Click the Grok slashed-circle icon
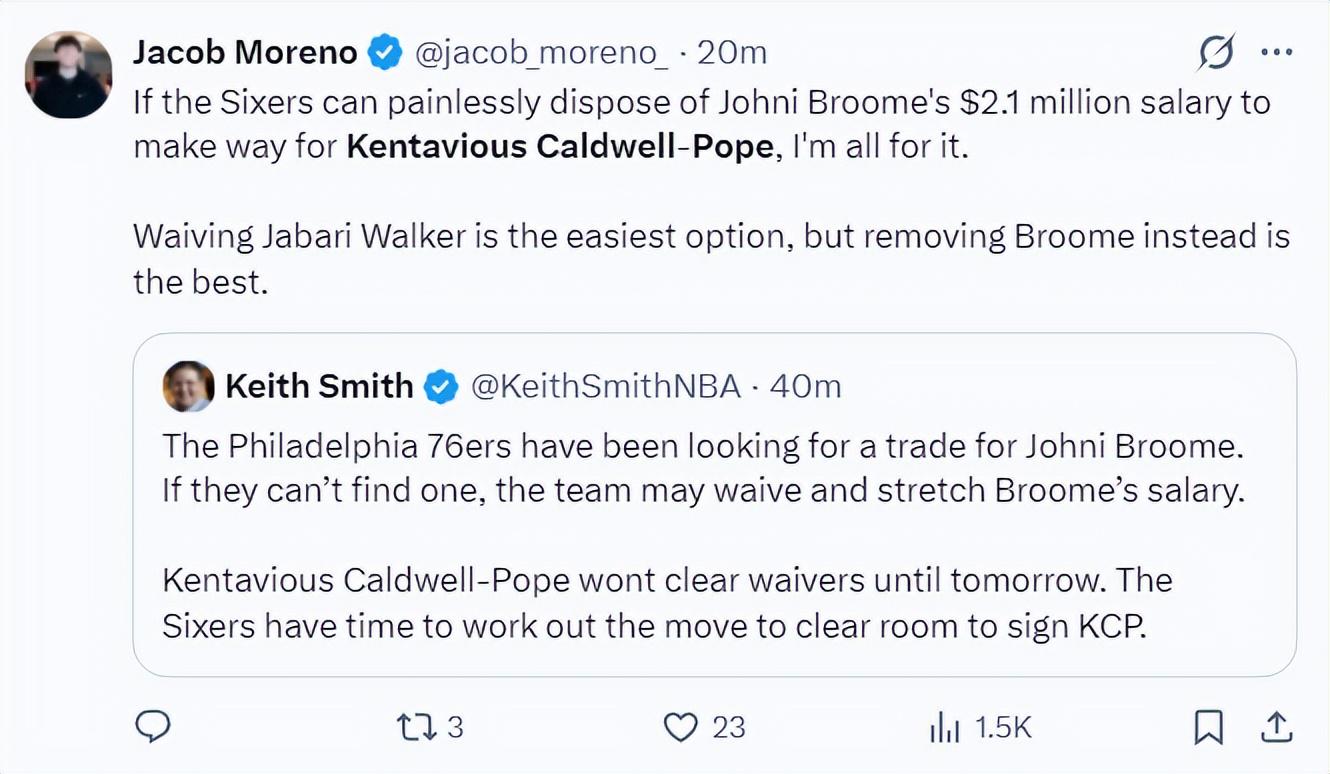Screen dimensions: 1330x774 pos(1216,52)
